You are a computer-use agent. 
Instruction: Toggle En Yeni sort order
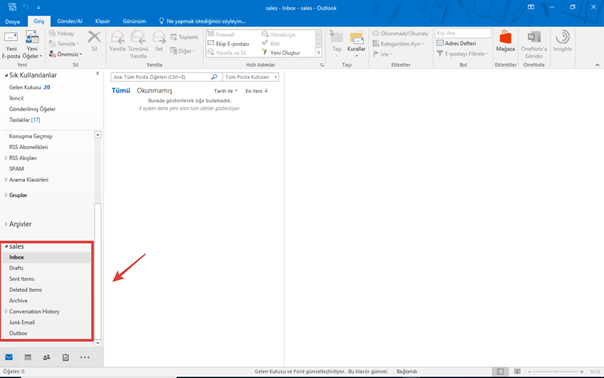(x=257, y=91)
